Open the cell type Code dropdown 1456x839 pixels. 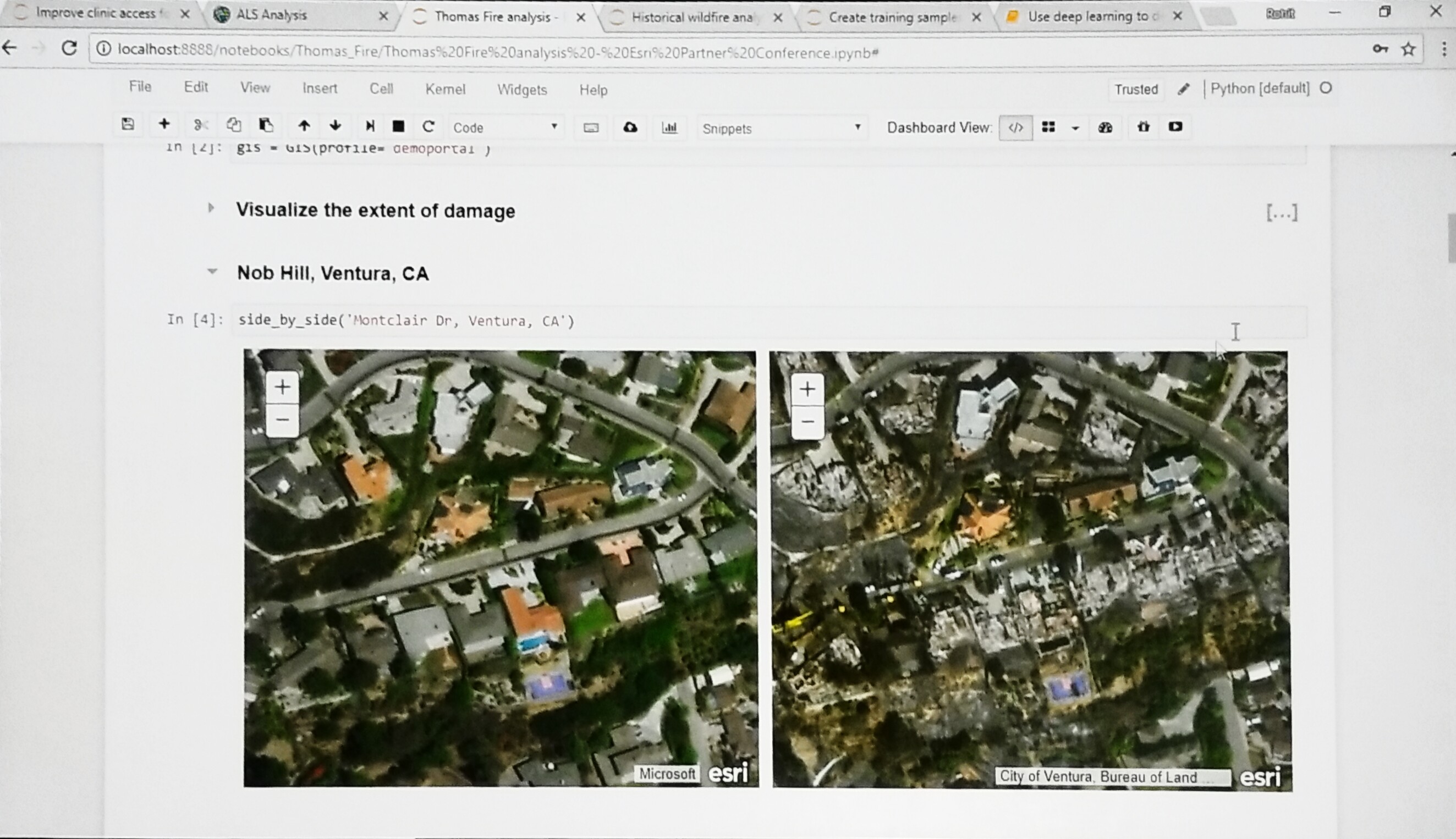tap(506, 128)
